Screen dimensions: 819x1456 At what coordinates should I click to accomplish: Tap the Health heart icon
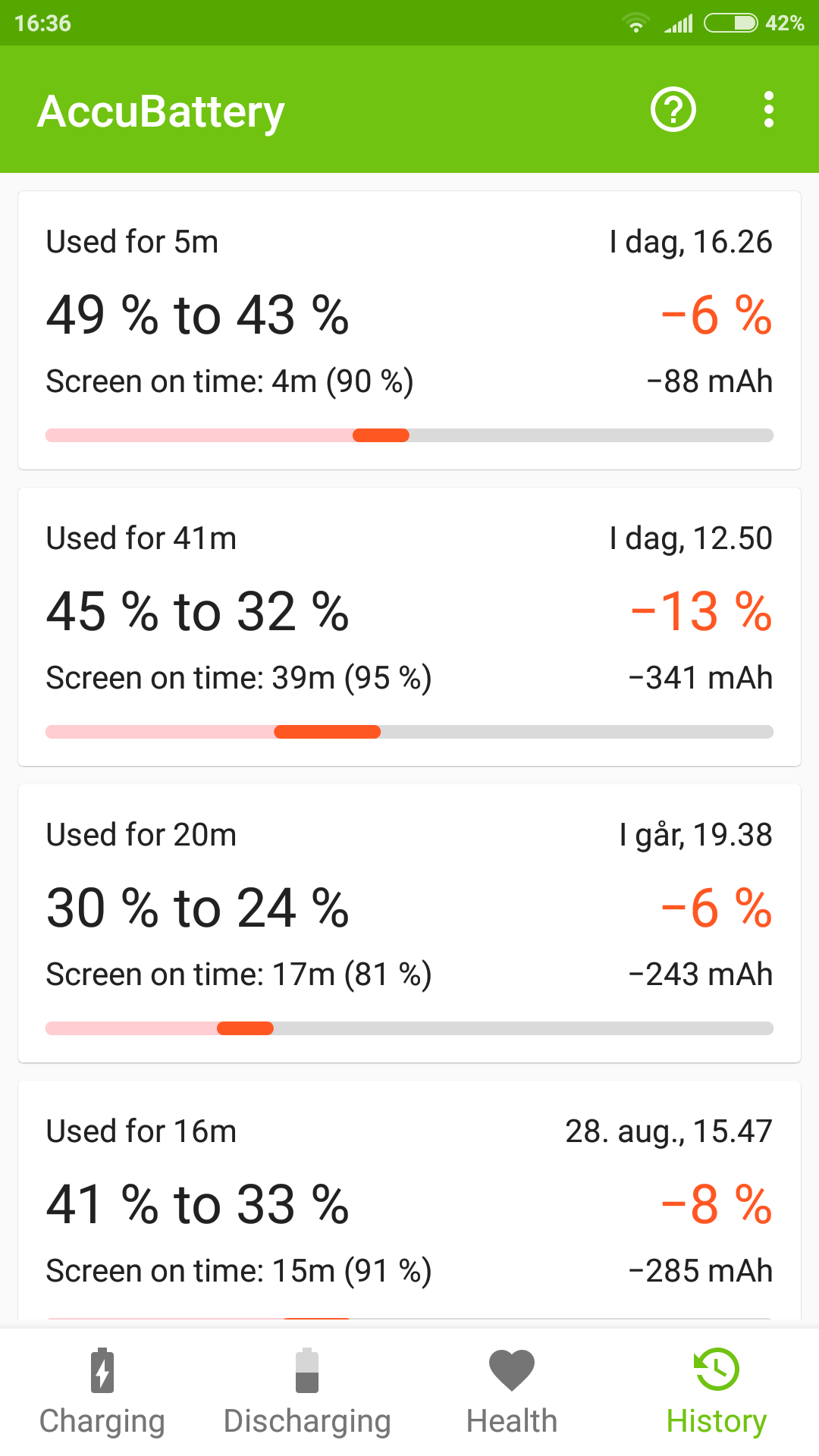coord(512,1370)
